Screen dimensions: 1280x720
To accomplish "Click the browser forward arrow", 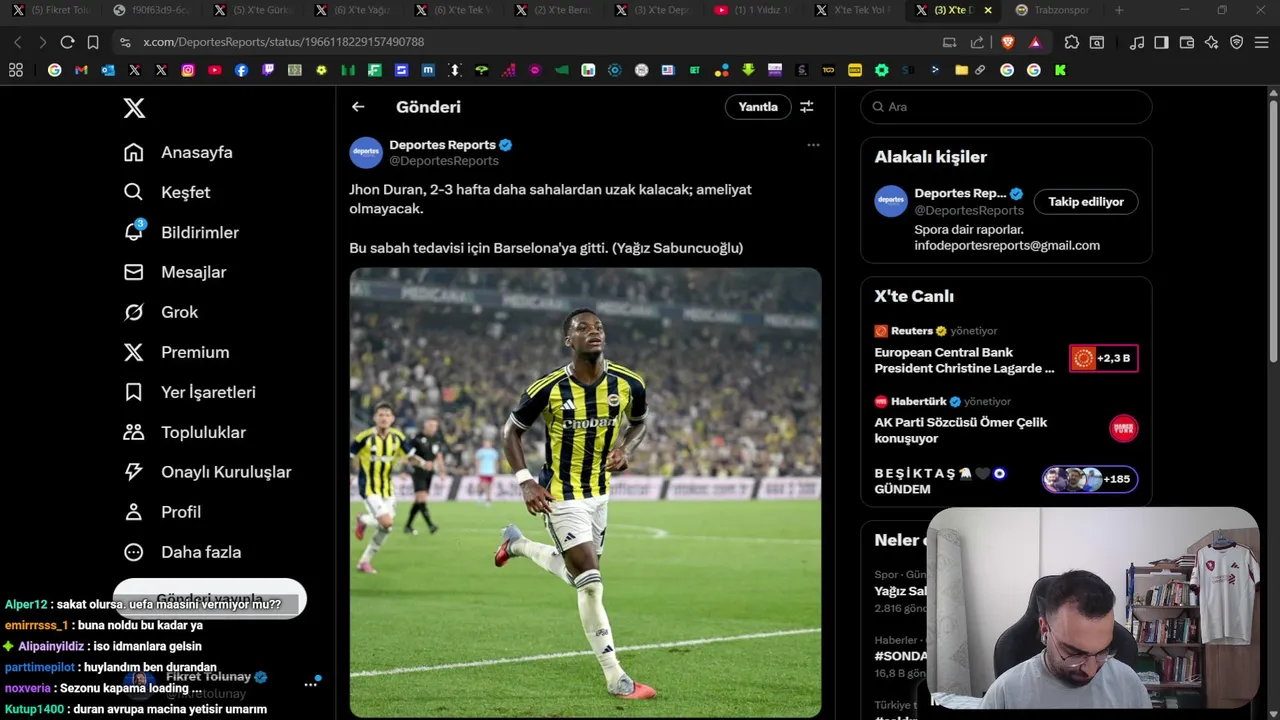I will [x=42, y=42].
